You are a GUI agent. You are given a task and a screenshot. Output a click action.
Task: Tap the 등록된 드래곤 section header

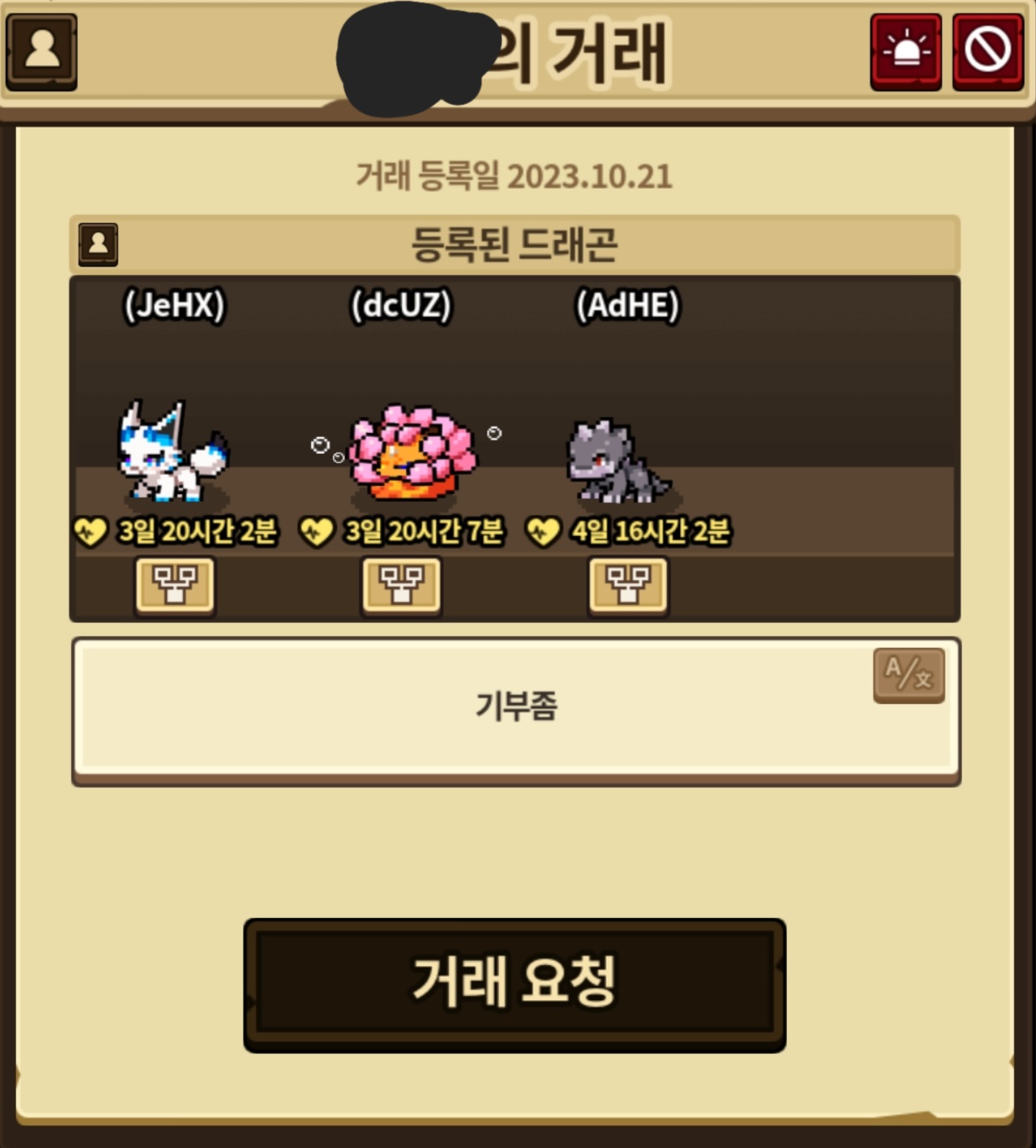coord(514,244)
